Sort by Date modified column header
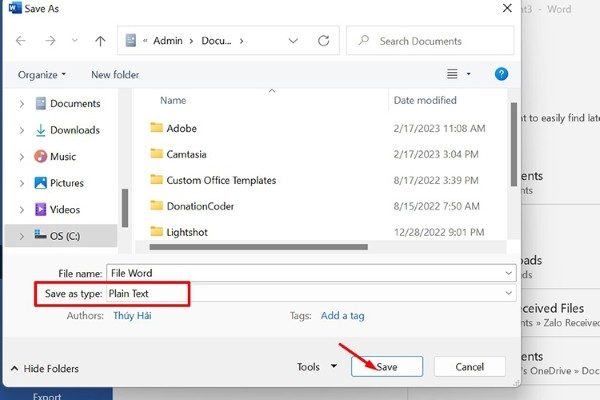The height and width of the screenshot is (400, 600). [x=425, y=100]
